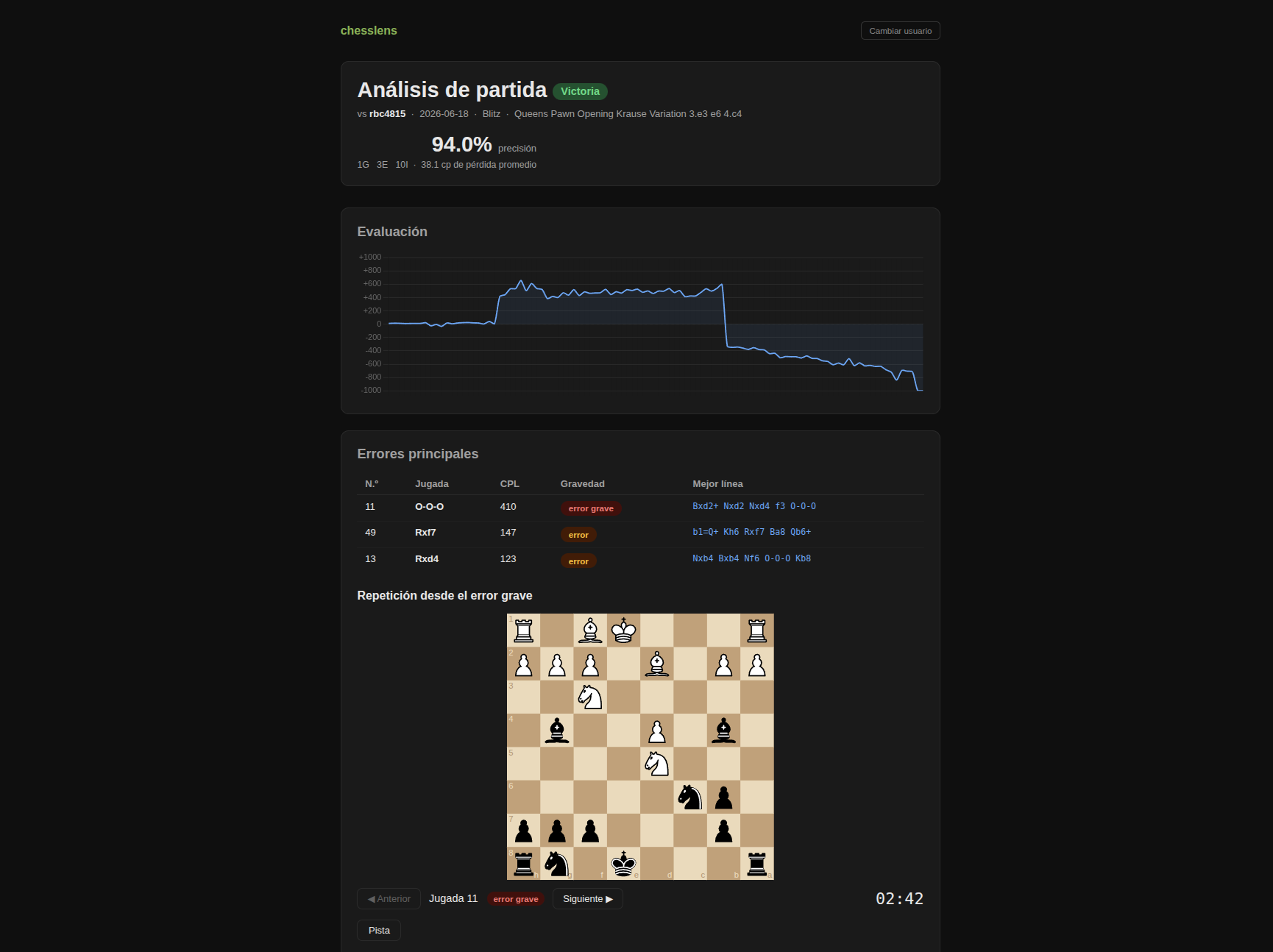Click the CPL value 123

click(x=508, y=559)
